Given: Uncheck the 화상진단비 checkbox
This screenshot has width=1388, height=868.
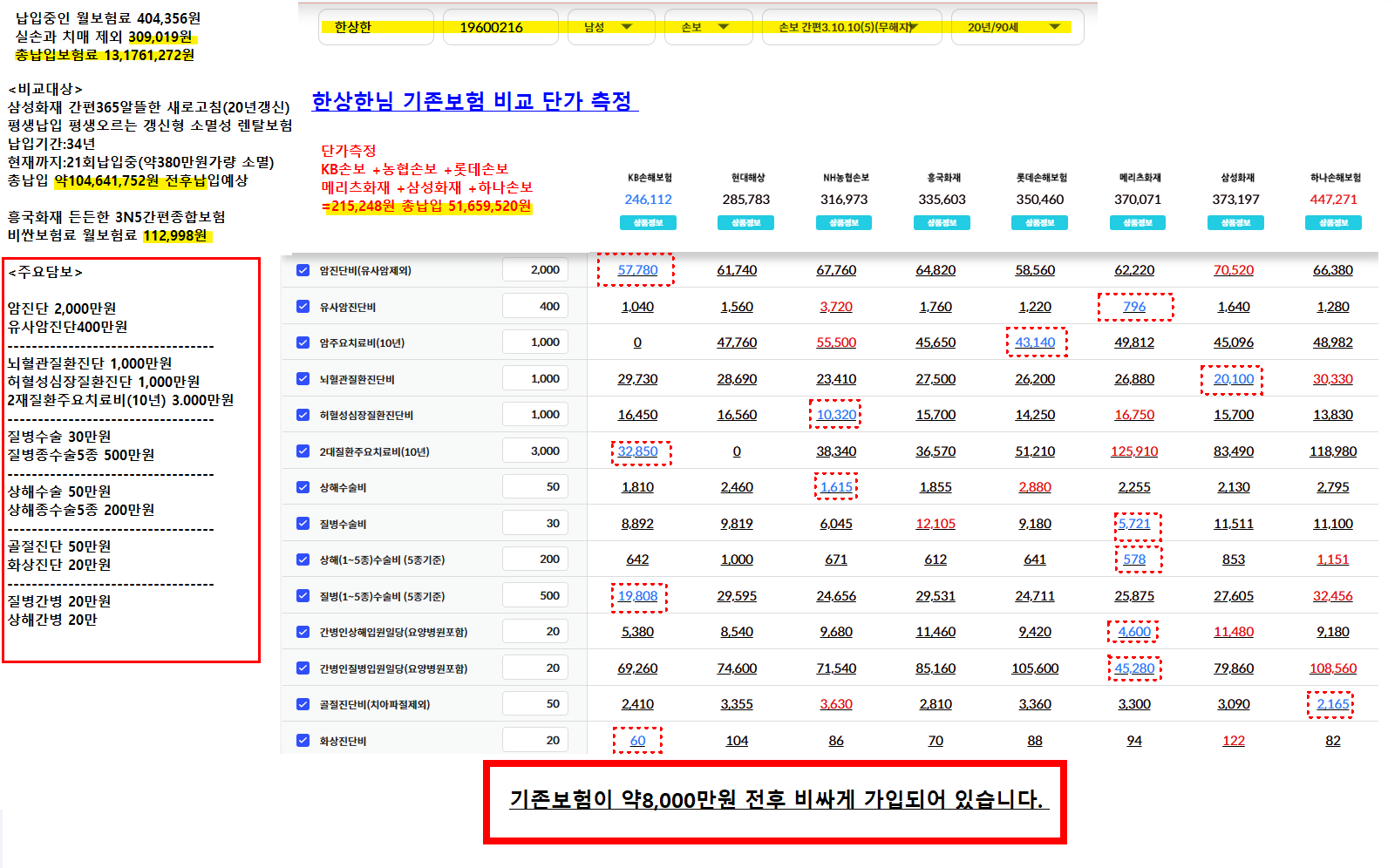Looking at the screenshot, I should 303,741.
